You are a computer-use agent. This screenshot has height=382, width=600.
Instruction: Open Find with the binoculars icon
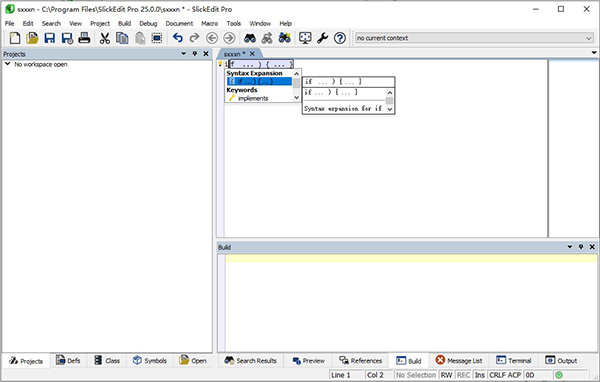click(250, 38)
